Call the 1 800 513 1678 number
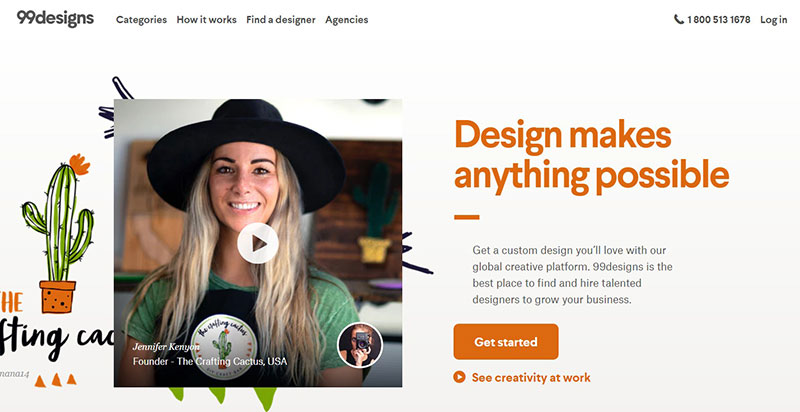Viewport: 800px width, 412px height. point(718,20)
